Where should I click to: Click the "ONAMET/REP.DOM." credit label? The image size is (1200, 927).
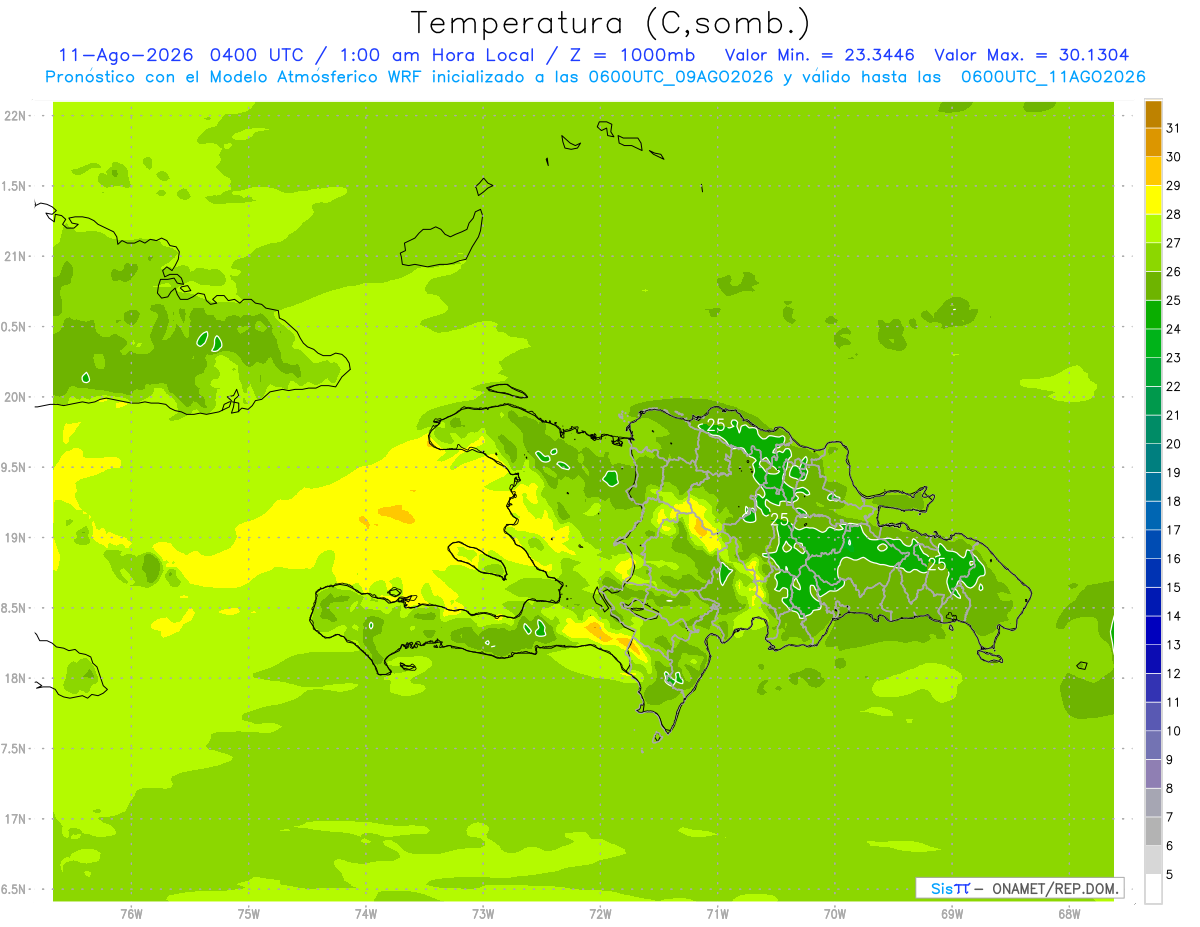click(1054, 888)
